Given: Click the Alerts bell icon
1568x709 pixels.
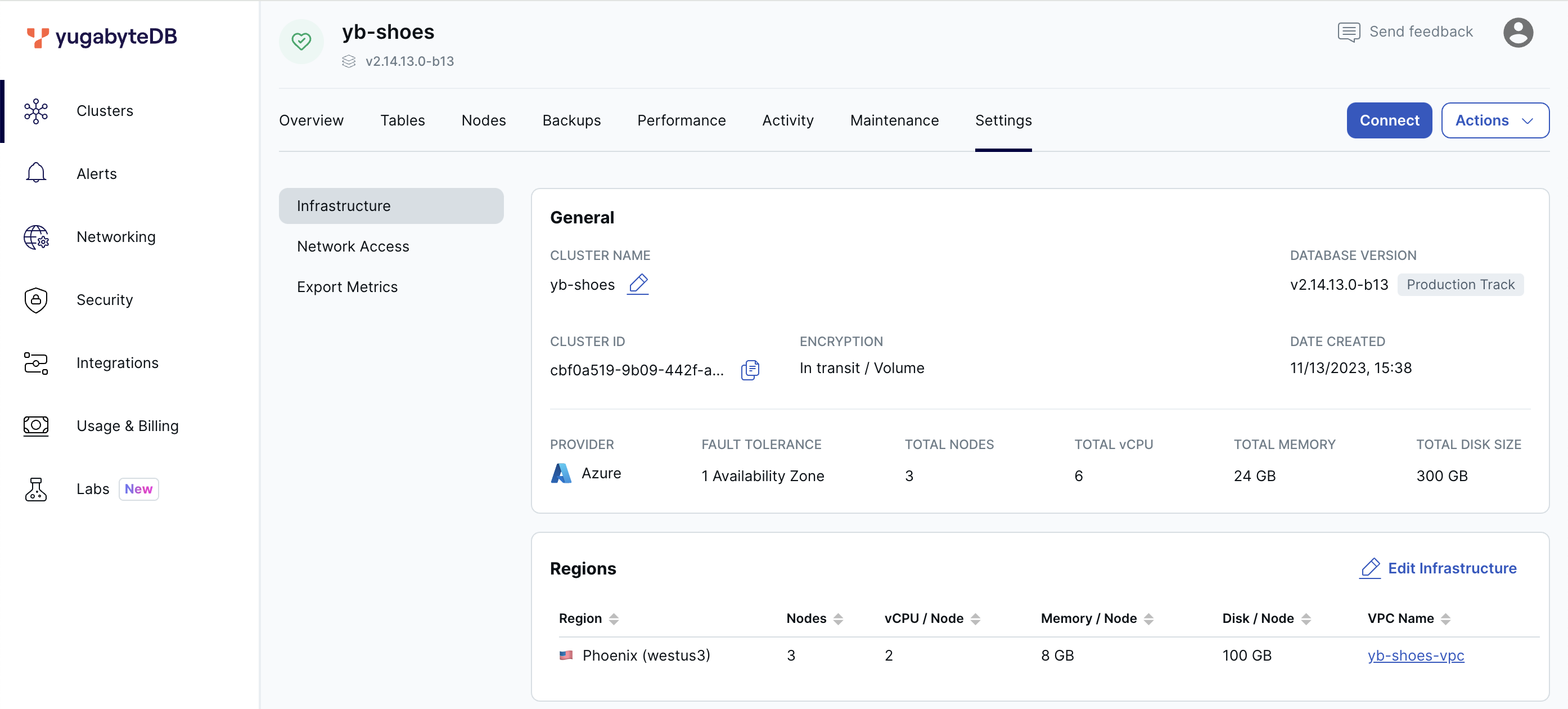Looking at the screenshot, I should (x=36, y=173).
